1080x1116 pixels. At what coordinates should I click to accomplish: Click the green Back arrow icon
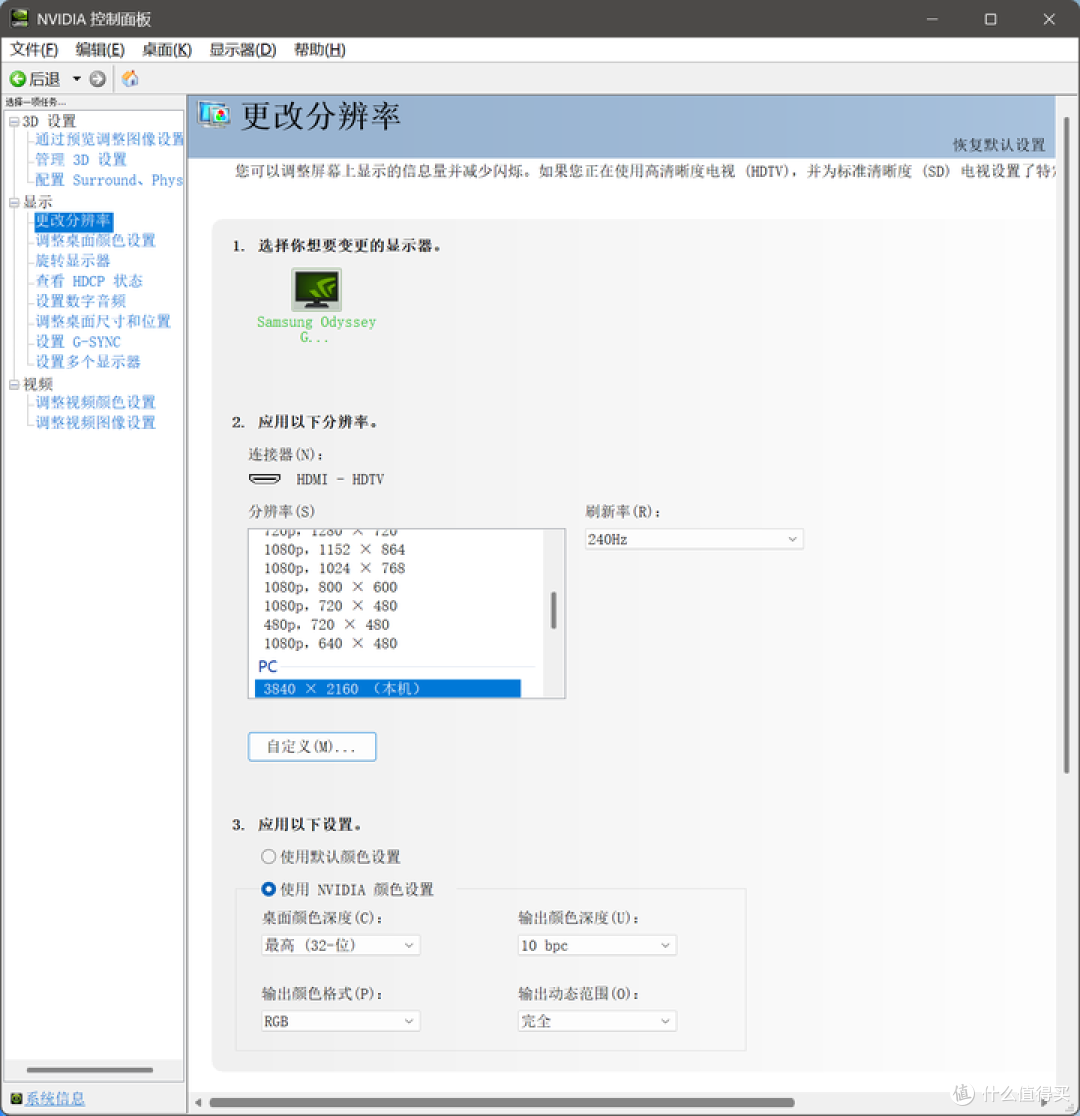pyautogui.click(x=18, y=79)
